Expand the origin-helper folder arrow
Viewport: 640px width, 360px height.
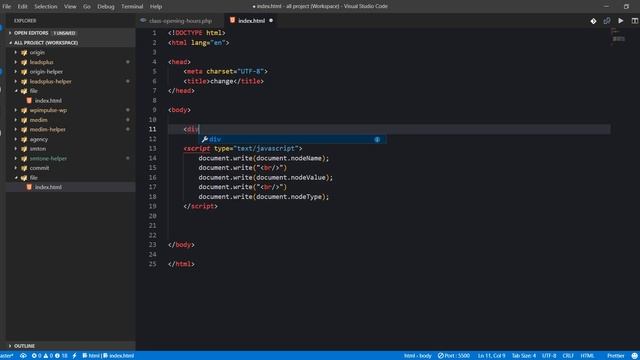click(16, 71)
